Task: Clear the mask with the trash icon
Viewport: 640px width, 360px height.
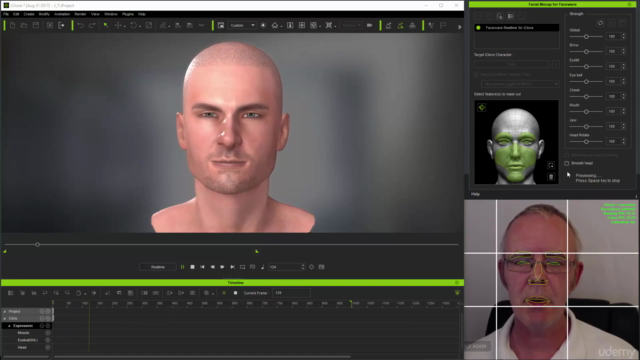Action: pos(551,177)
